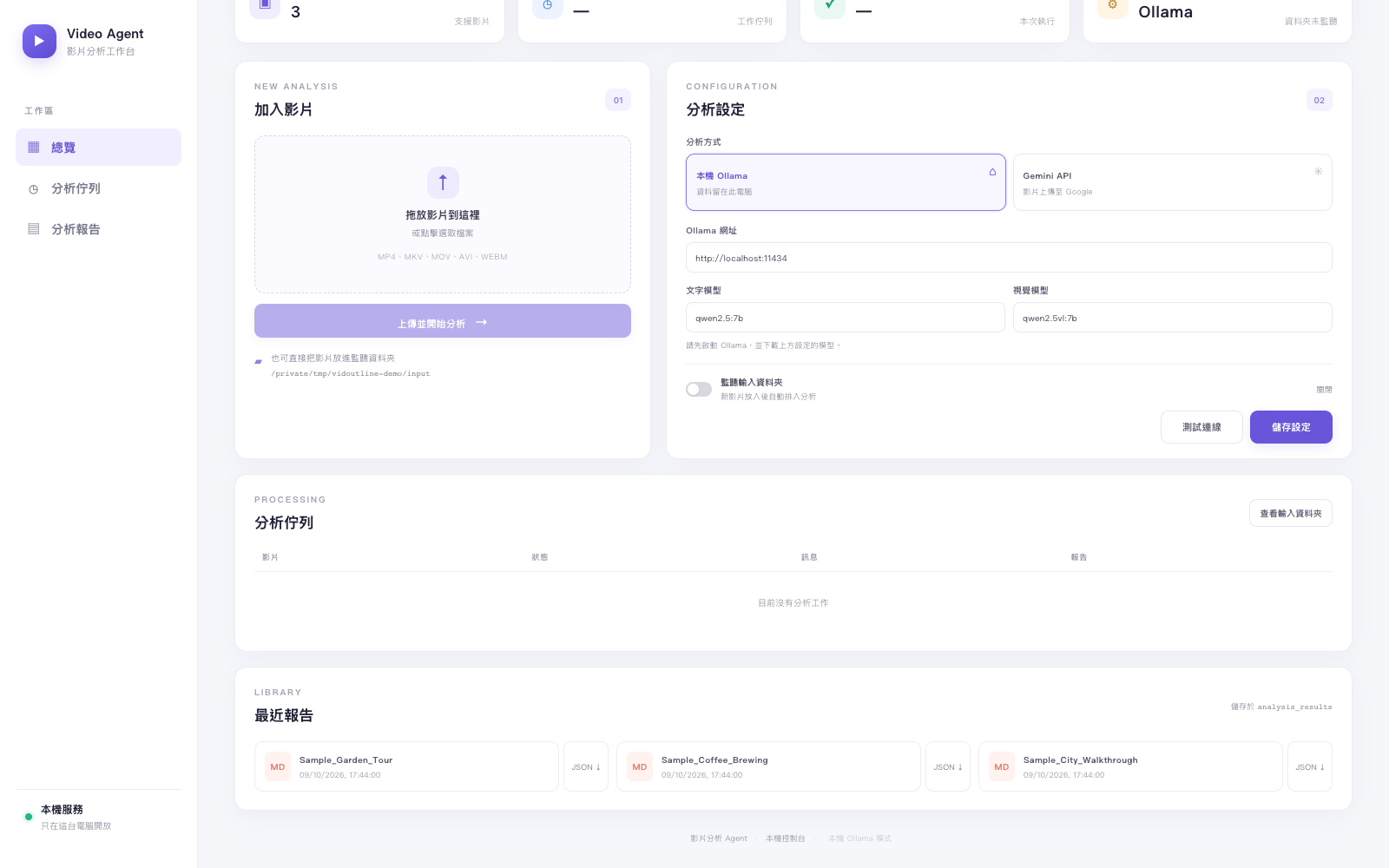Open the Sample_City_Walkthrough report
Viewport: 1389px width, 868px height.
(1130, 766)
